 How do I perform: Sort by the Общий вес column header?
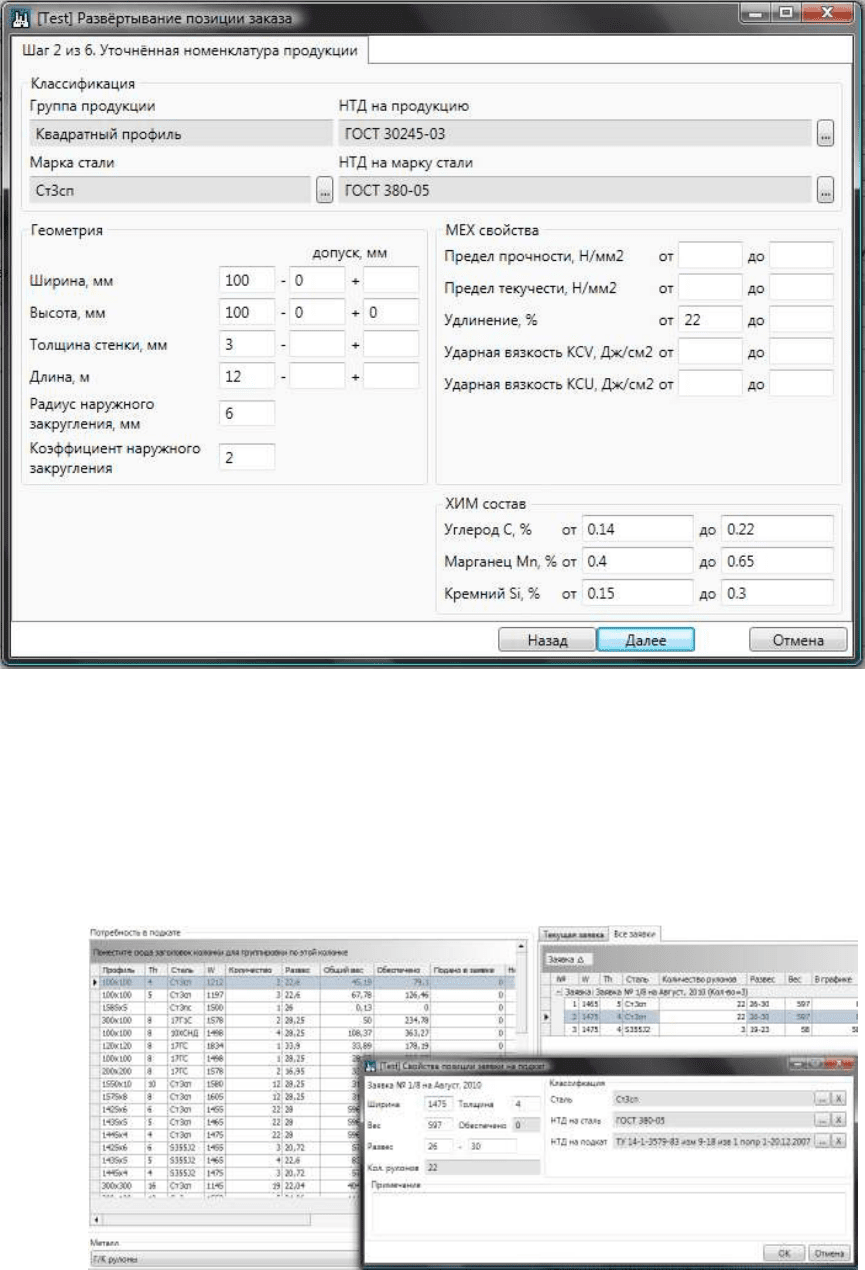pyautogui.click(x=347, y=969)
